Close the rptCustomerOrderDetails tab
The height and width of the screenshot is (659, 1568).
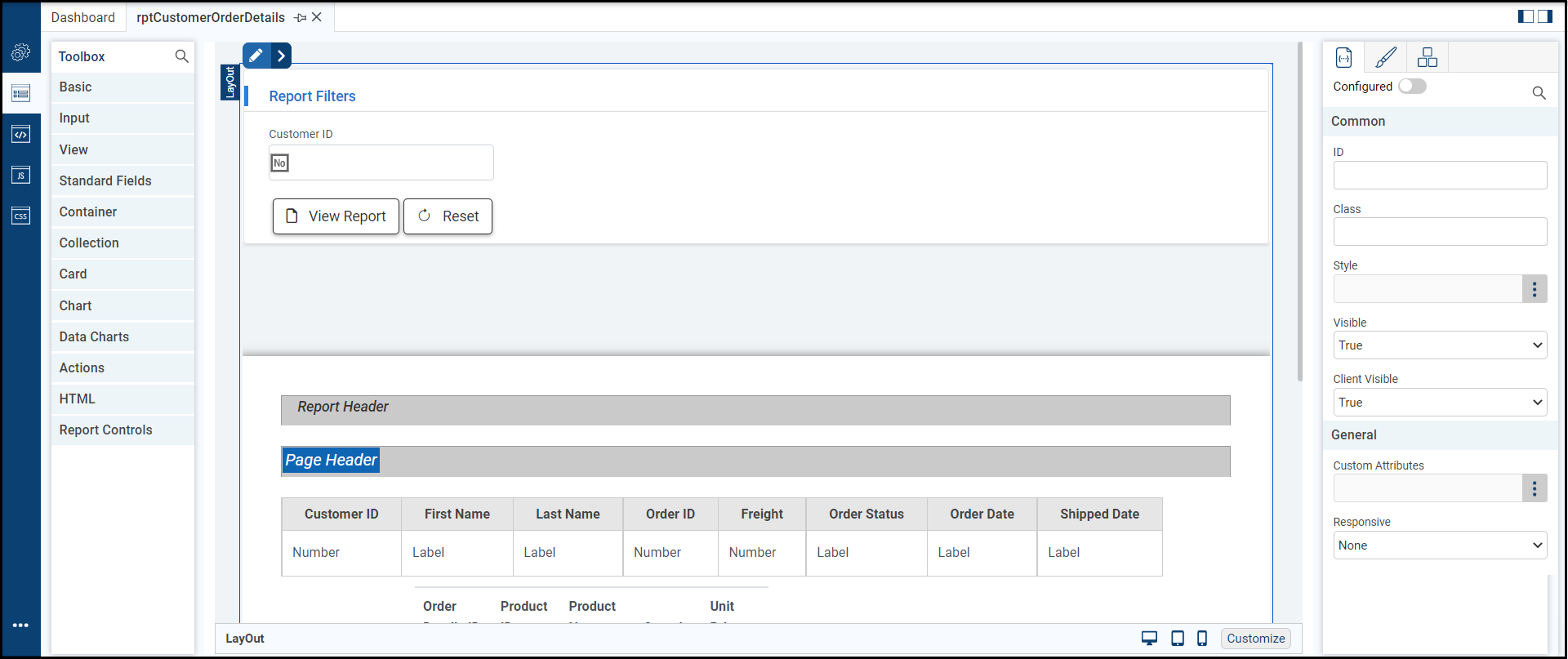[317, 17]
